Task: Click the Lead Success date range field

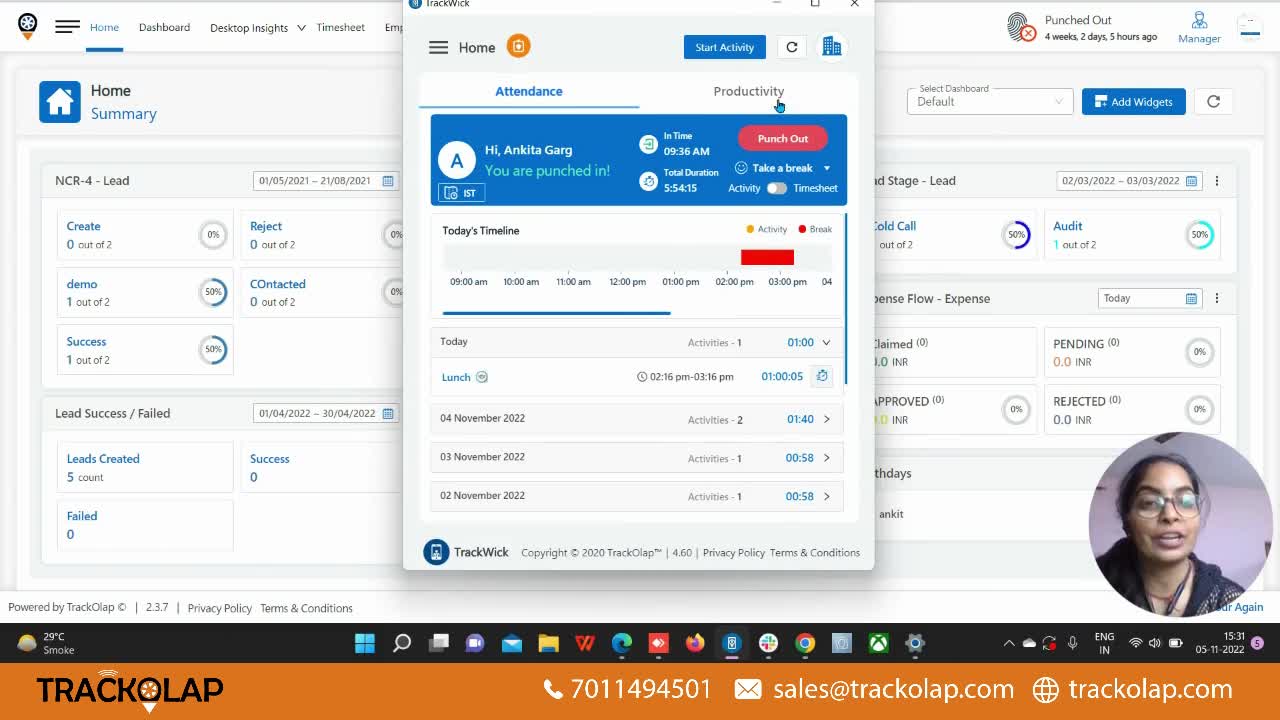Action: coord(326,413)
